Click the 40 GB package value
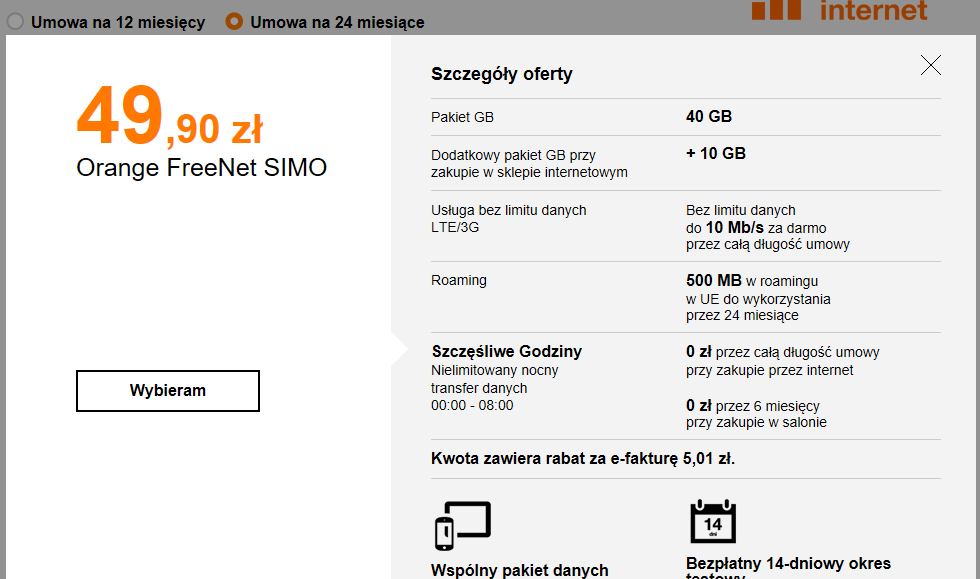This screenshot has height=579, width=980. coord(709,117)
